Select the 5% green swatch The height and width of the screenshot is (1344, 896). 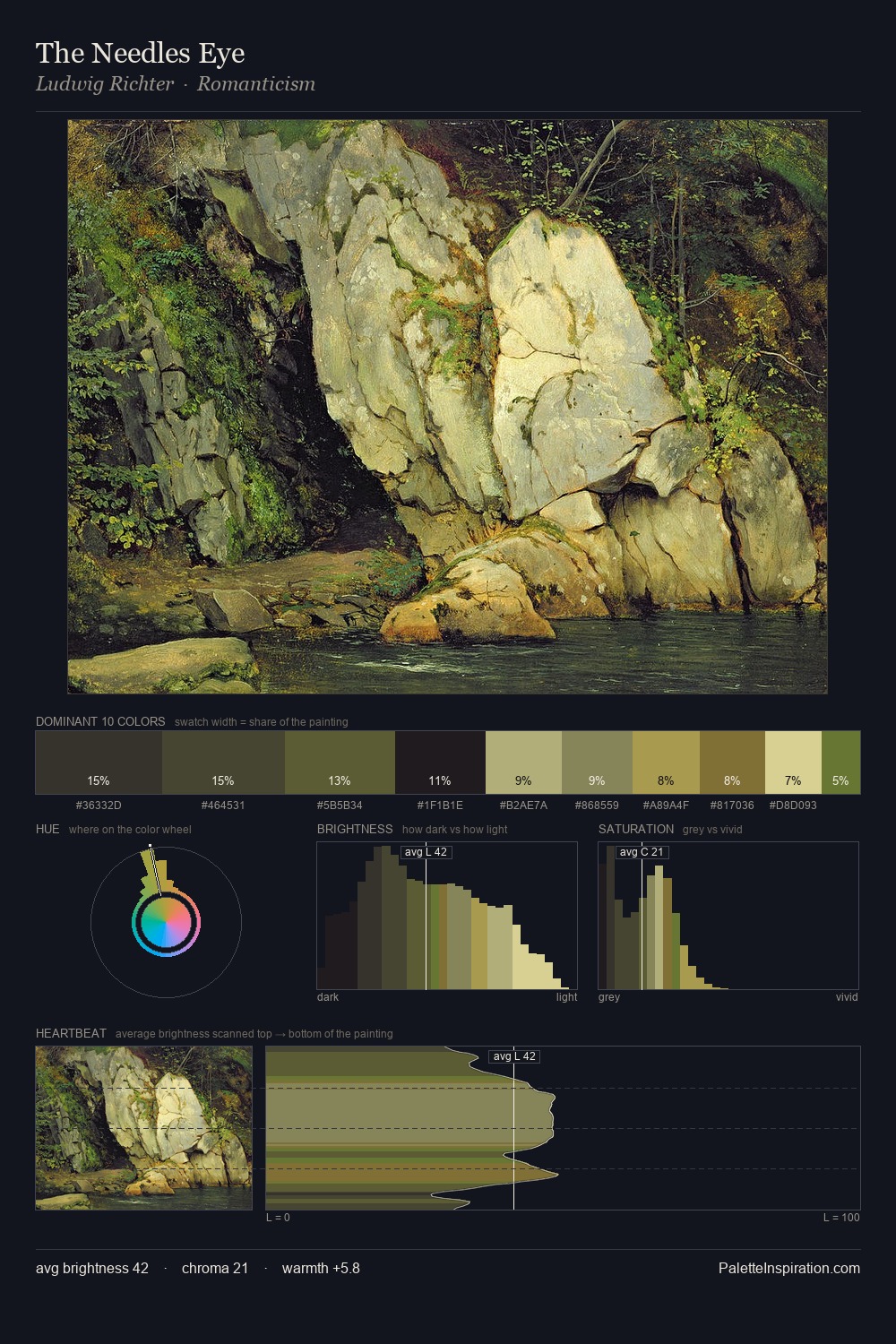pos(840,762)
